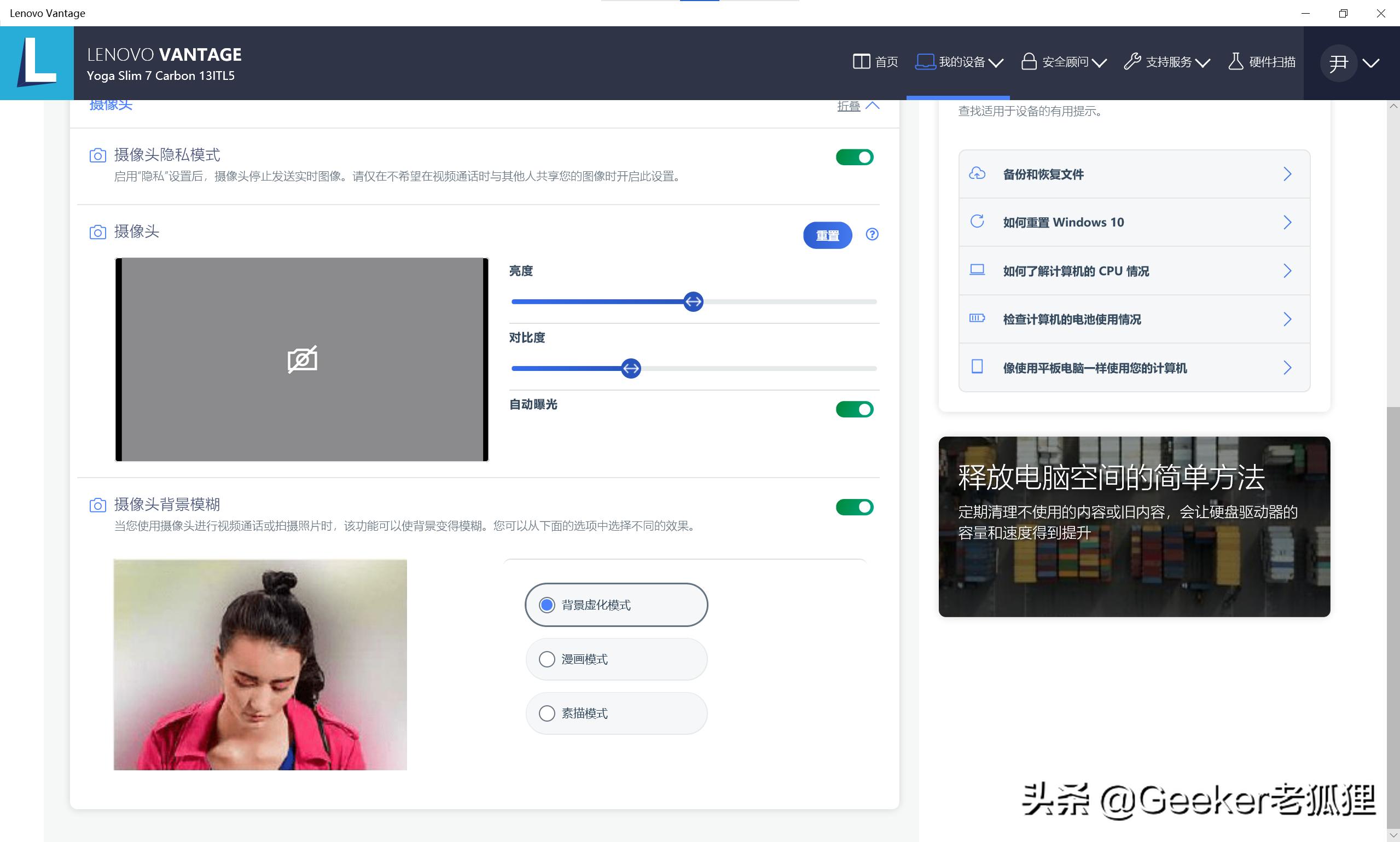Click the refresh icon beside 如何重置 Windows 10

point(978,221)
